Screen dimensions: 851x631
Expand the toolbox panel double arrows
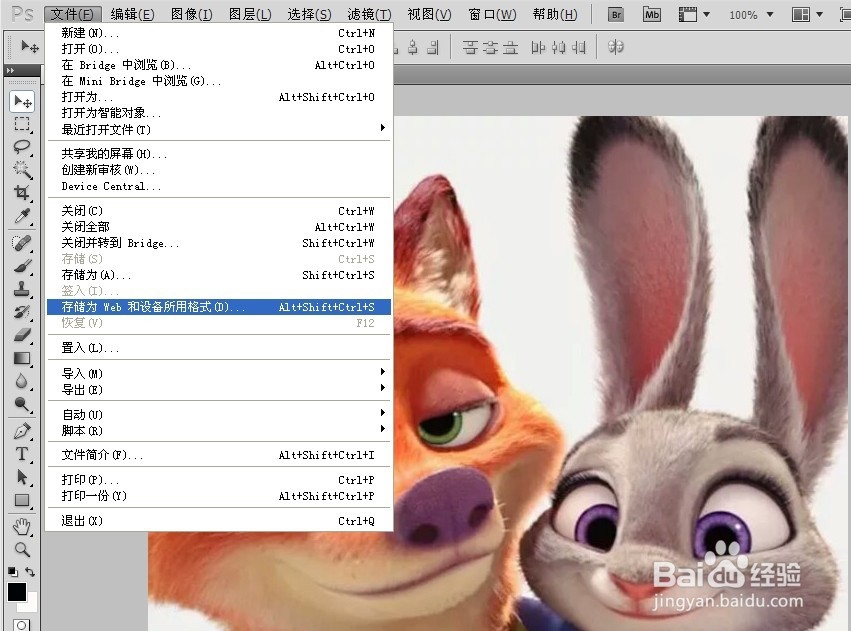tap(10, 71)
